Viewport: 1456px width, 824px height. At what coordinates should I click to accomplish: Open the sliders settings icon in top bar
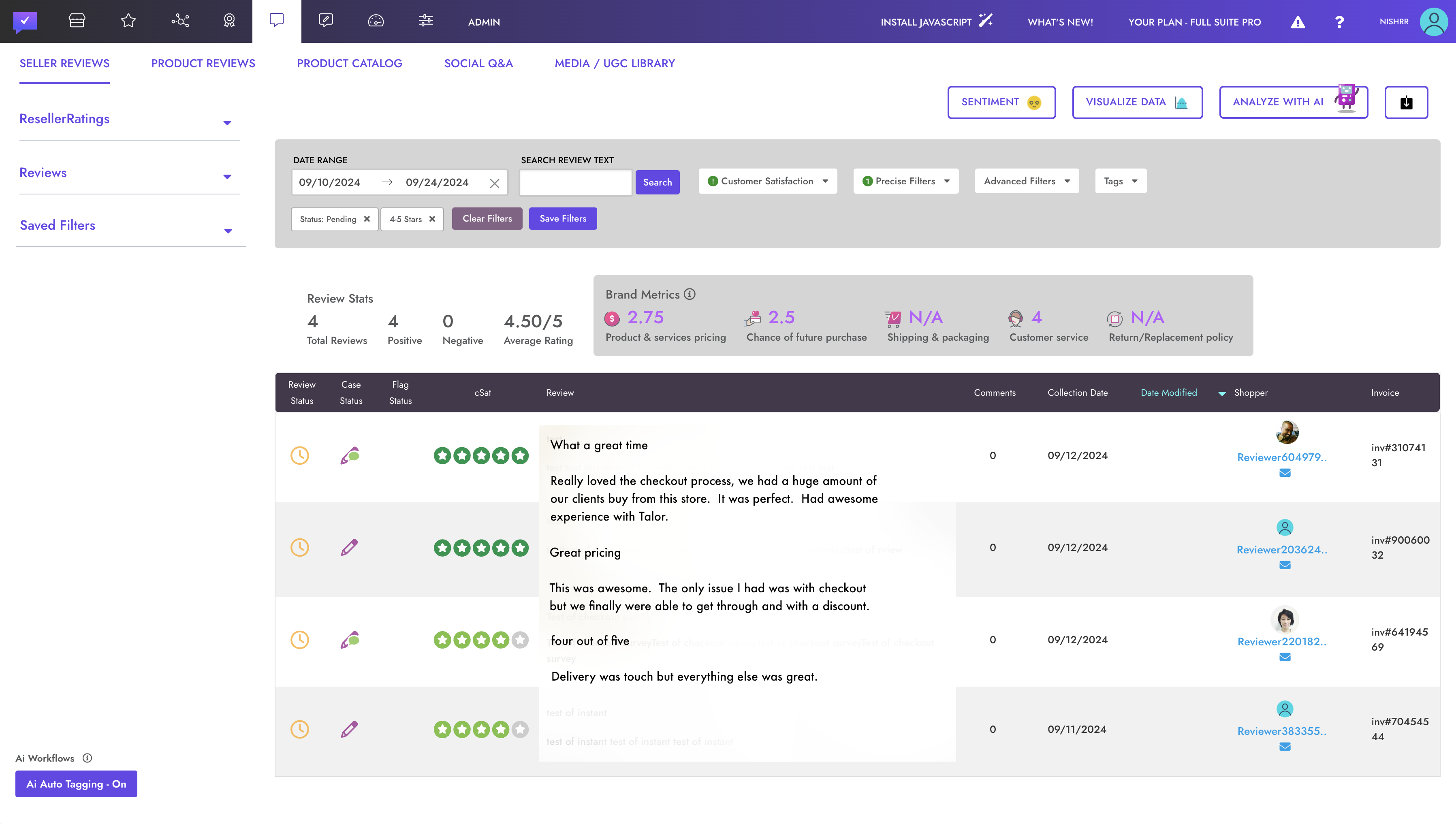coord(426,21)
